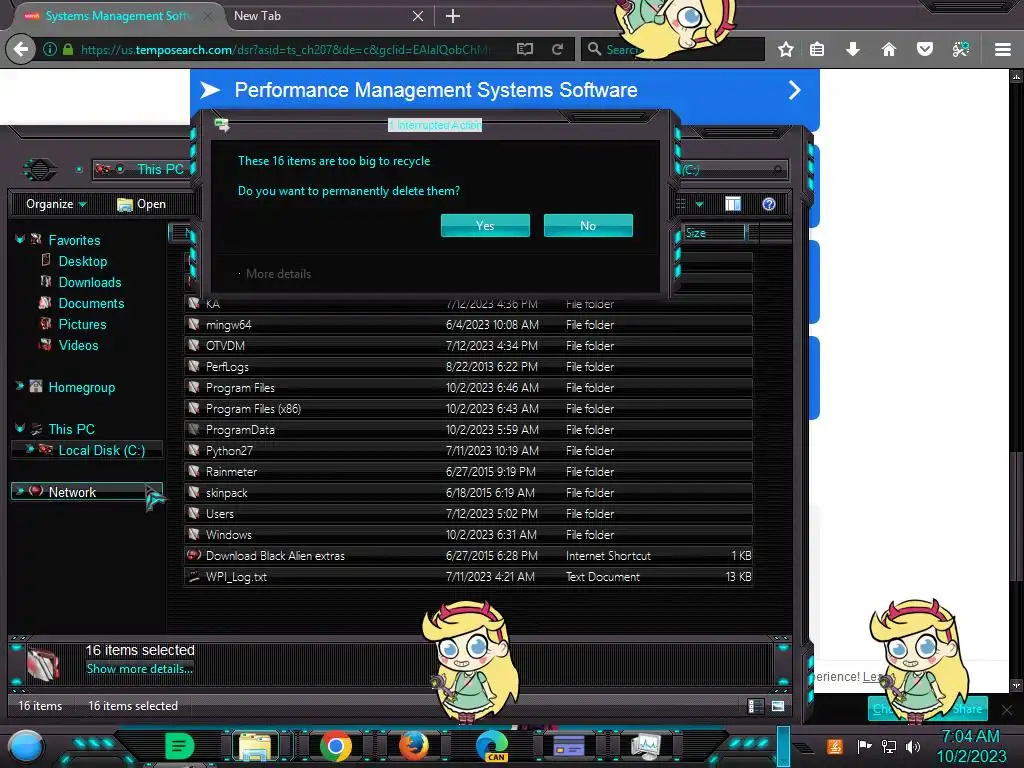Open Edge Canary from the taskbar
The width and height of the screenshot is (1024, 768).
(492, 746)
